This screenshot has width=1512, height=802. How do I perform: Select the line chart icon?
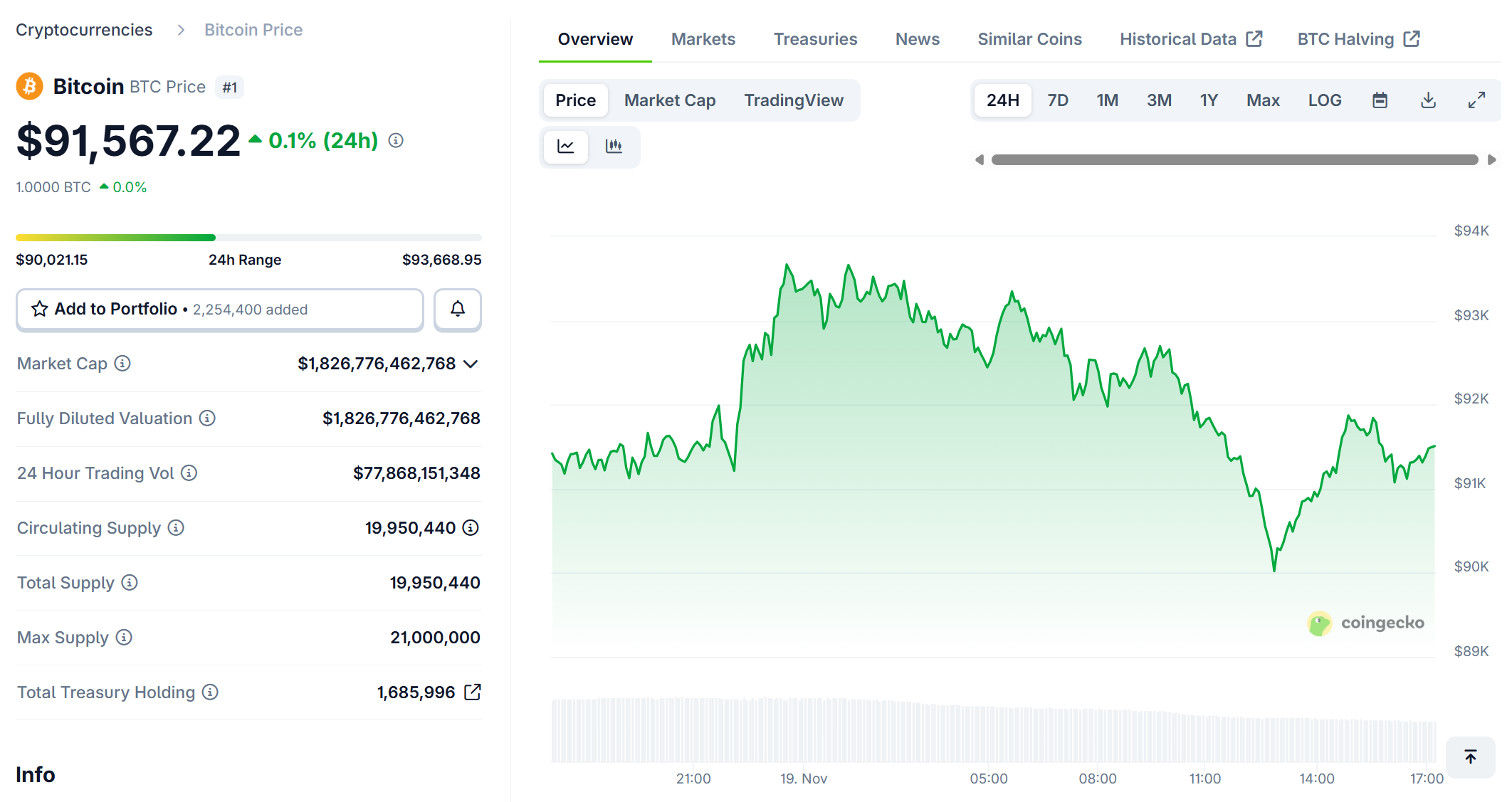(x=565, y=147)
